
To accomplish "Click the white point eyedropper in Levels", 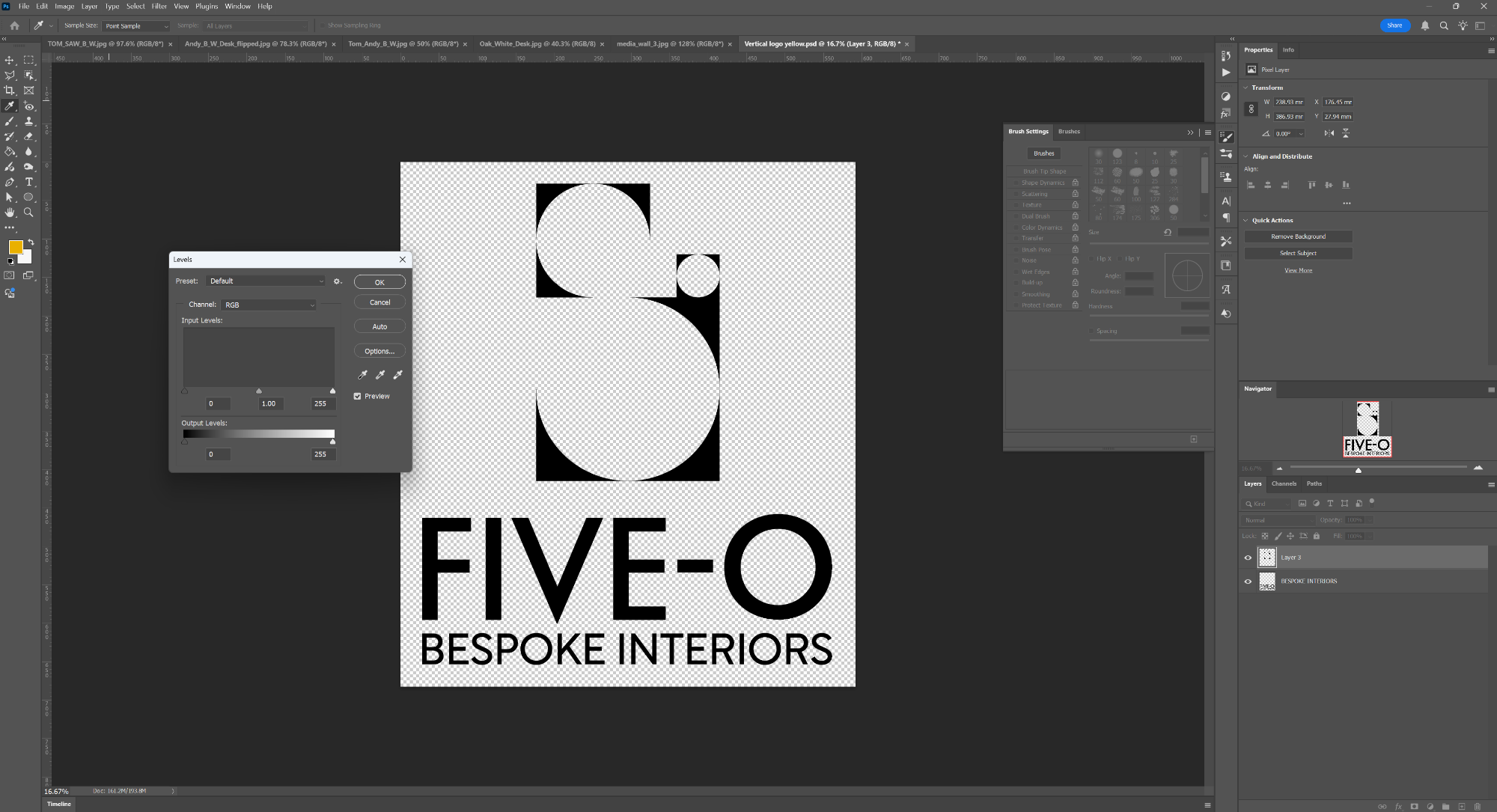I will click(397, 374).
